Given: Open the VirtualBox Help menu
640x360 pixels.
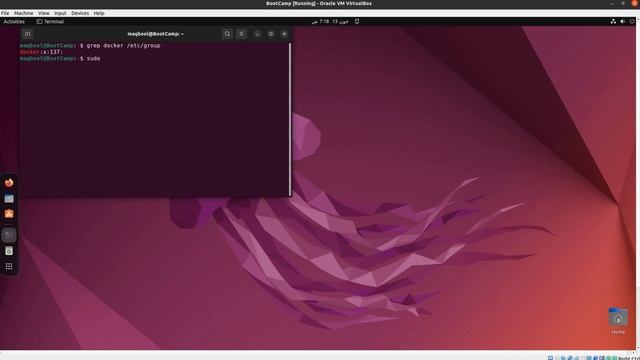Looking at the screenshot, I should coord(99,13).
